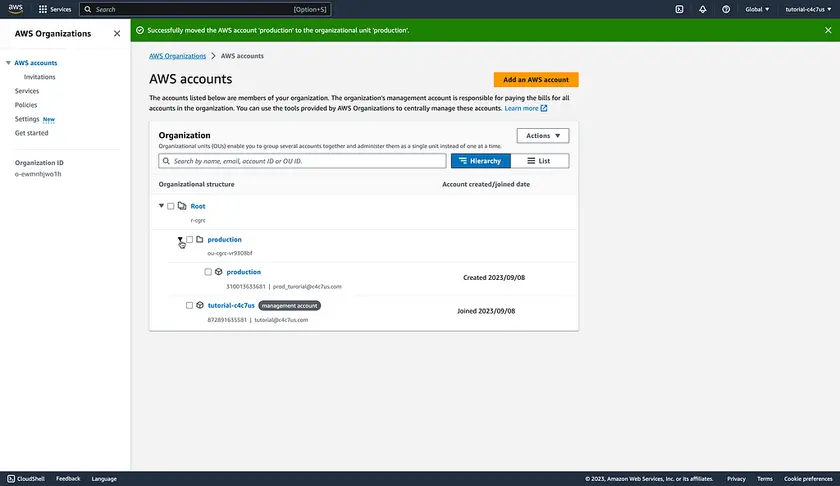Collapse the production OU node

pos(180,240)
